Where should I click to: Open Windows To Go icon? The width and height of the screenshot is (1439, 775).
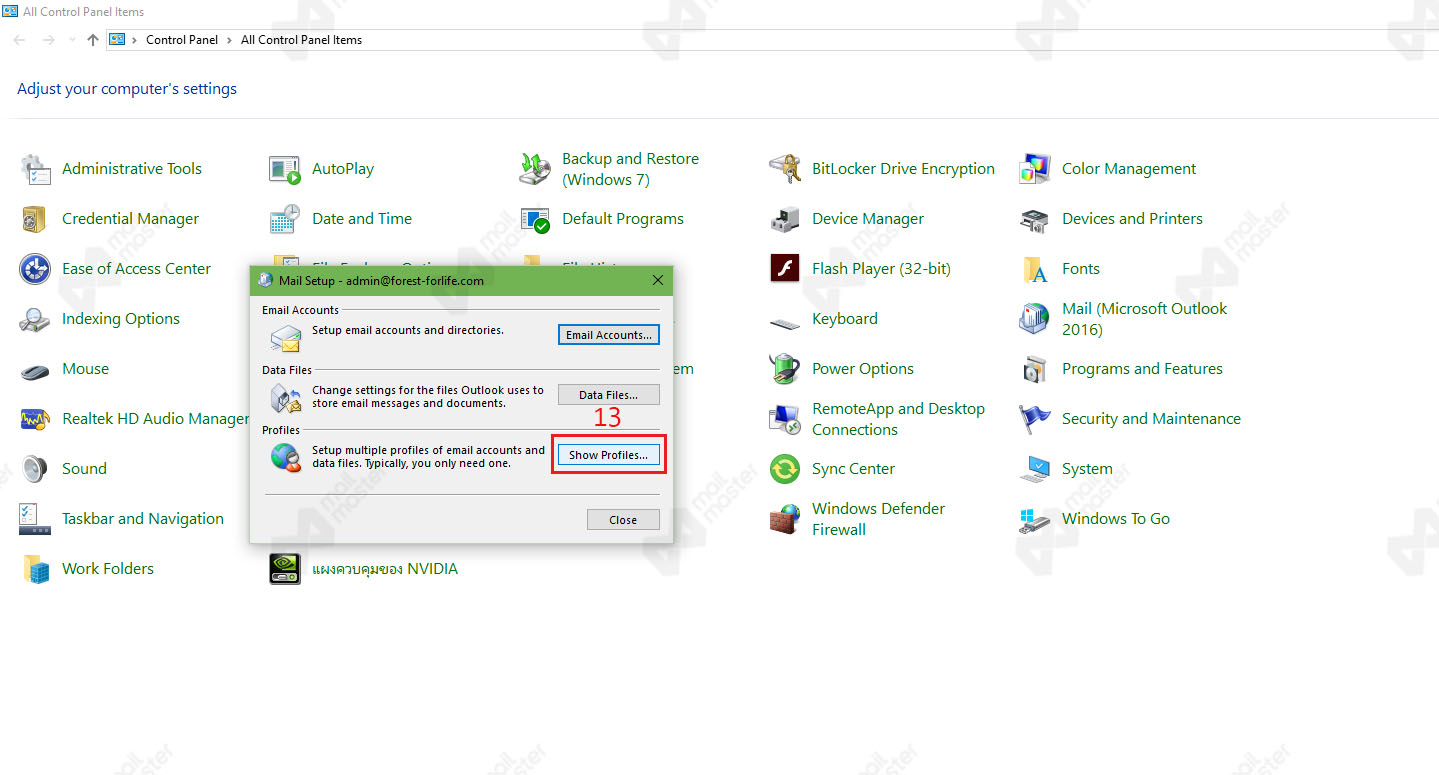(x=1035, y=519)
